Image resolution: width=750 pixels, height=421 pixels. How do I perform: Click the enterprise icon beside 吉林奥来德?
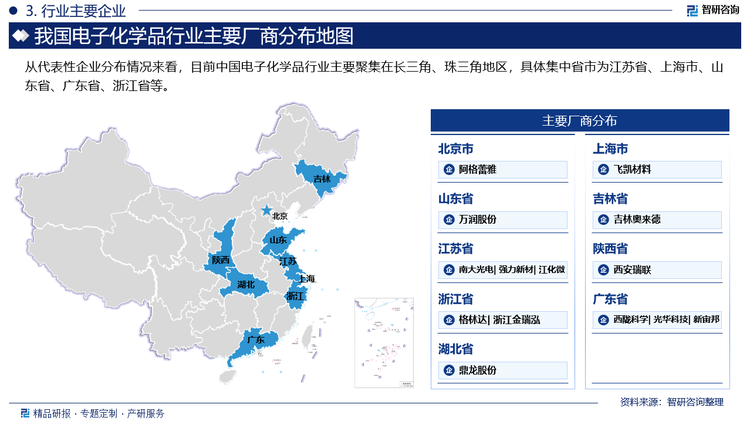(604, 220)
